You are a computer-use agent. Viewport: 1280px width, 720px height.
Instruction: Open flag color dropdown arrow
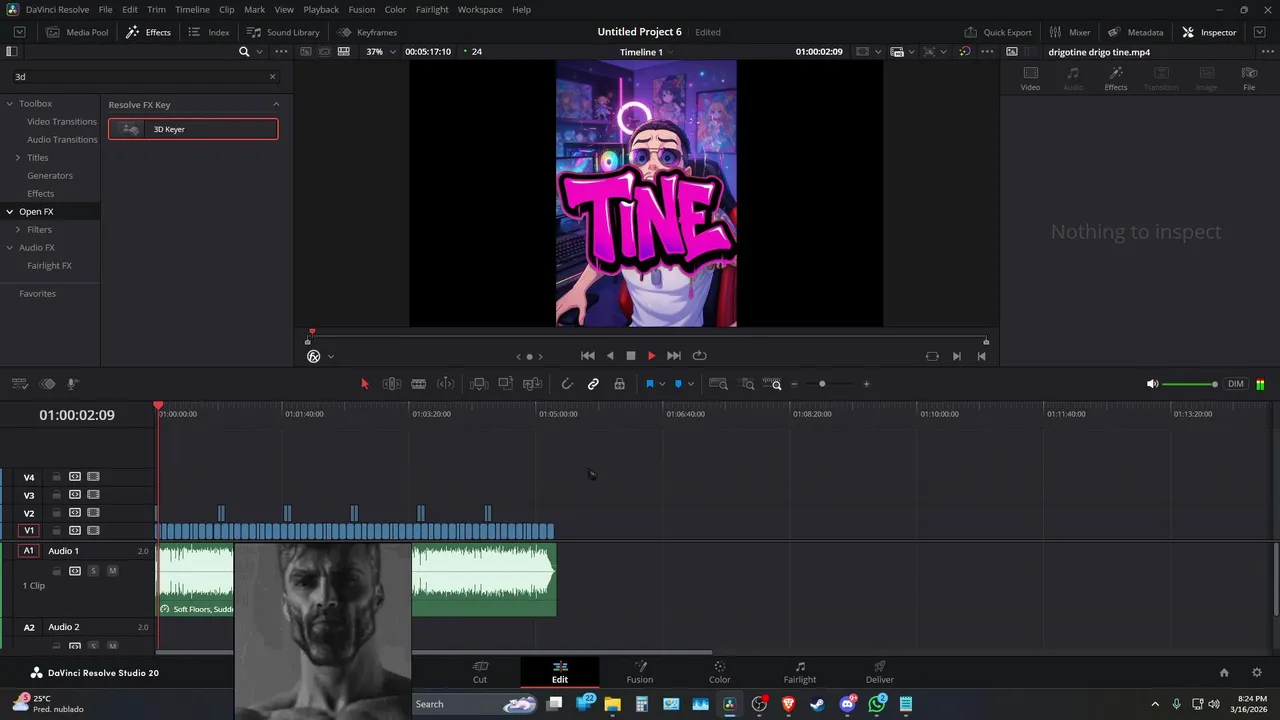tap(661, 384)
